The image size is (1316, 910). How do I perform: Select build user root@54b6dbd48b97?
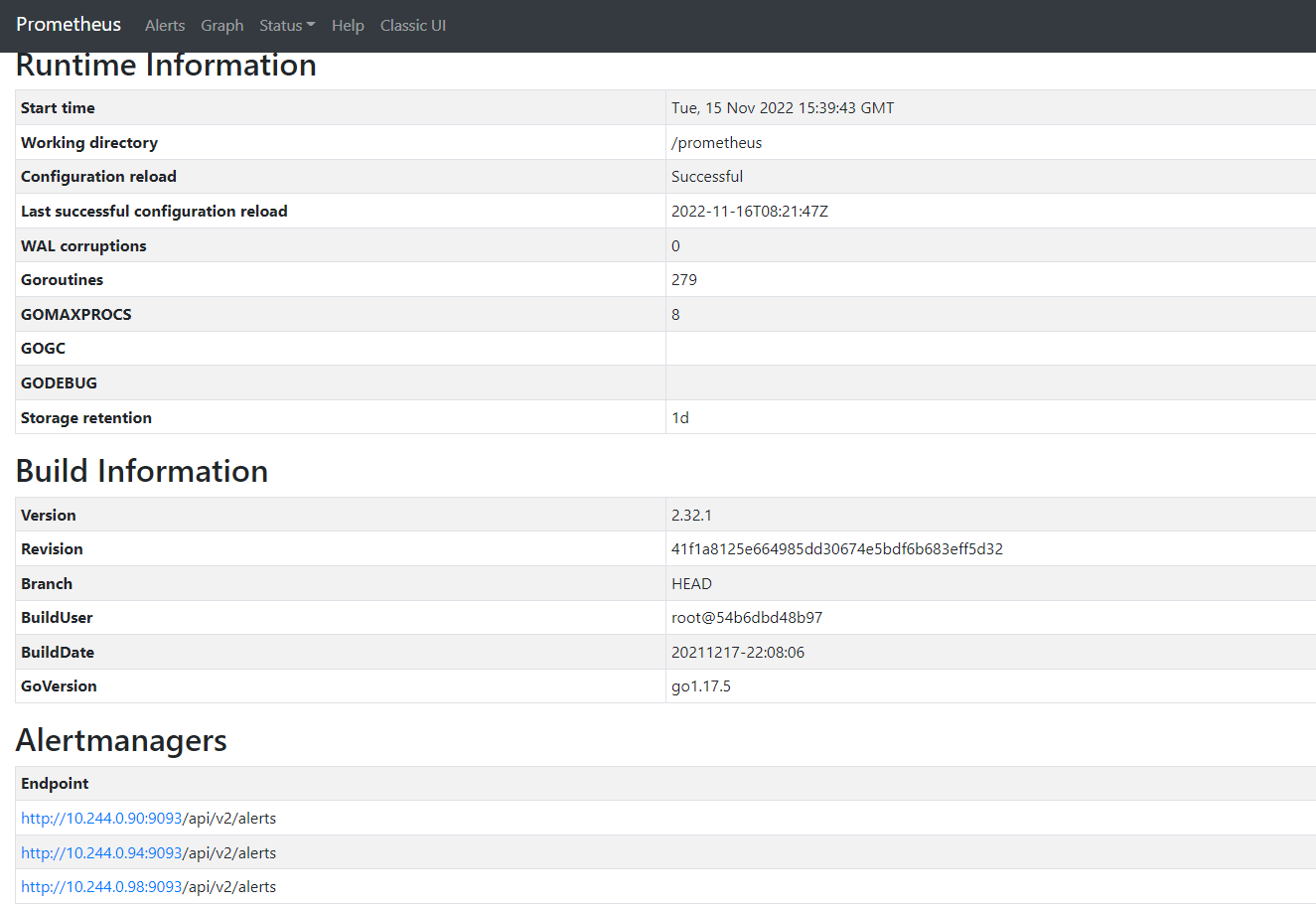(747, 618)
